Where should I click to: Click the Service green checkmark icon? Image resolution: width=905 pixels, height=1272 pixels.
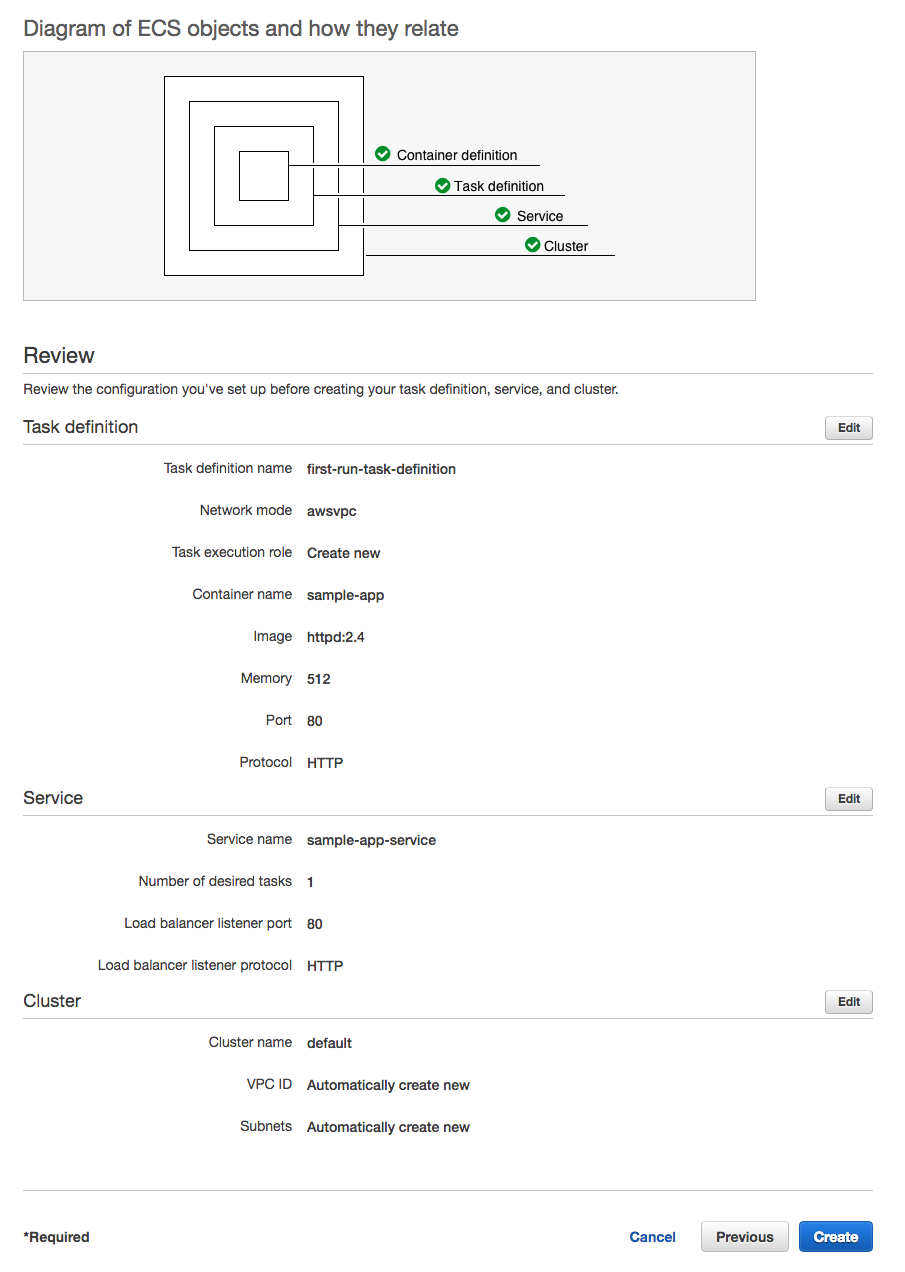point(503,215)
